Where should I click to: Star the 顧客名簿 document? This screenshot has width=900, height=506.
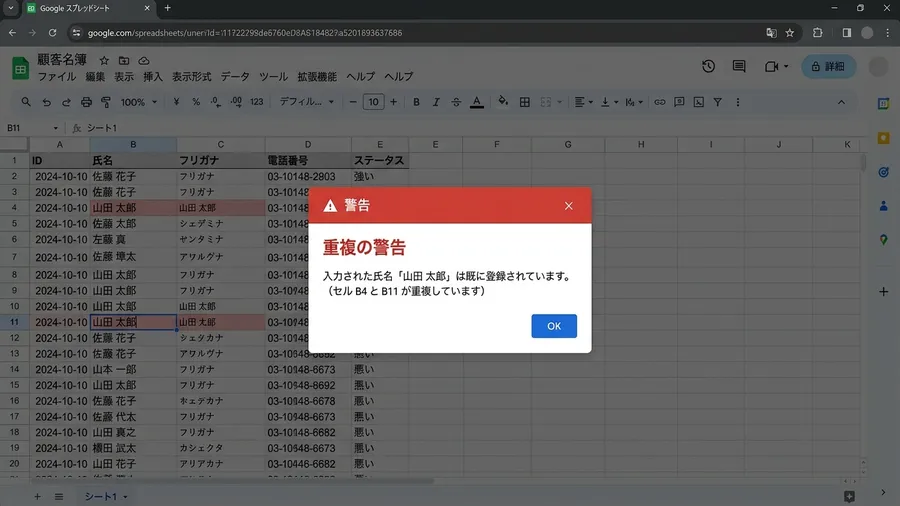pos(104,60)
